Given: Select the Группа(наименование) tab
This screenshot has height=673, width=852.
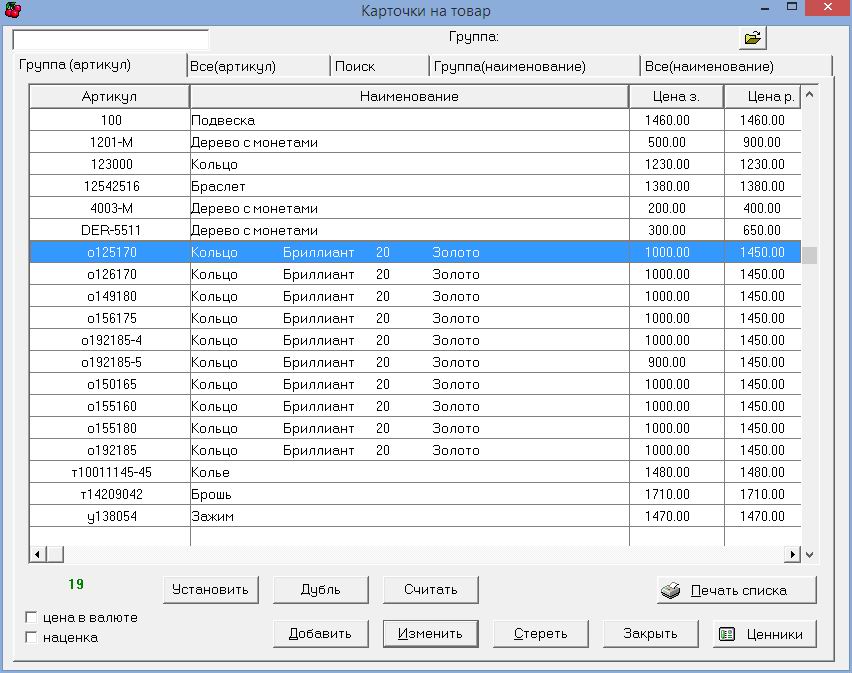Looking at the screenshot, I should pyautogui.click(x=510, y=66).
